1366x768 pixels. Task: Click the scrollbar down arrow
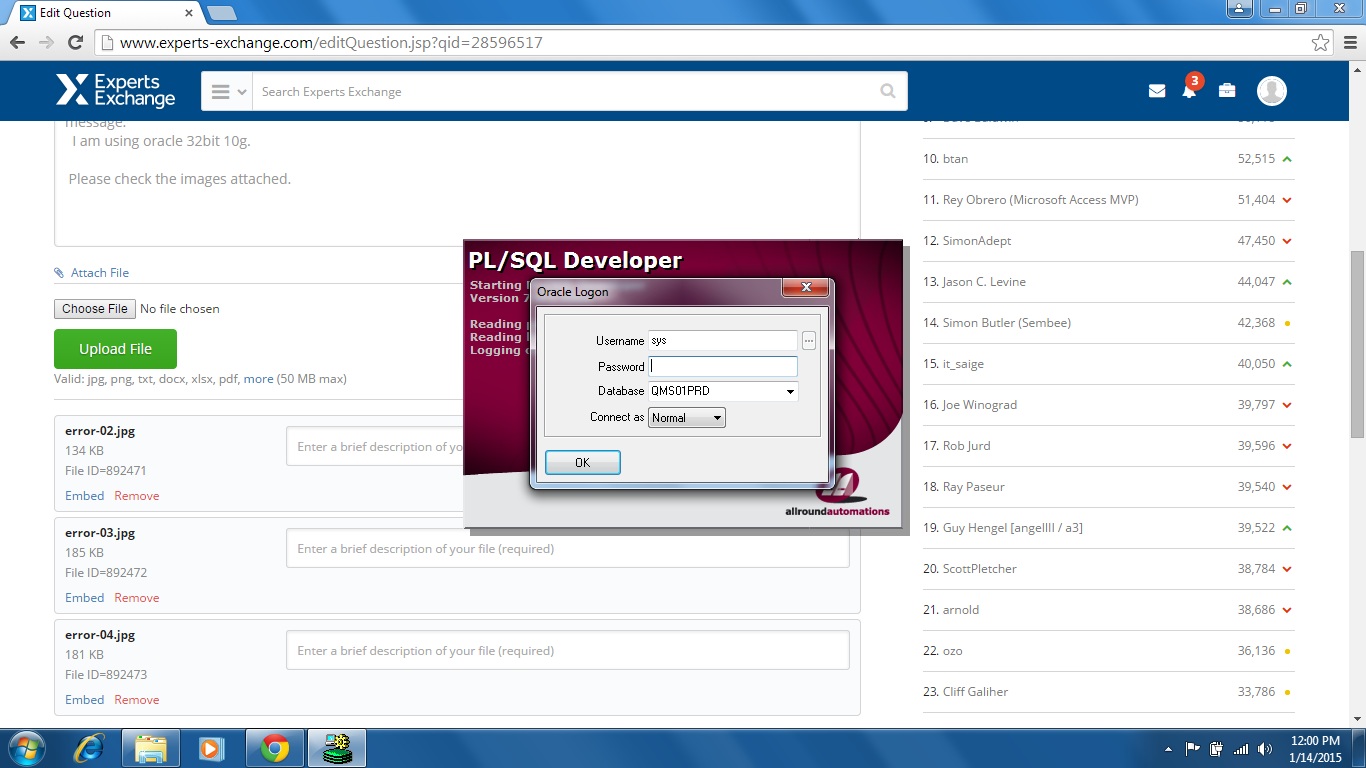(1357, 718)
